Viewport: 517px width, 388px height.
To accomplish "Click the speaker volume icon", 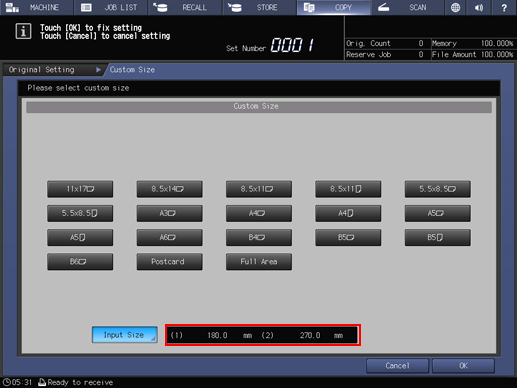I will click(479, 7).
